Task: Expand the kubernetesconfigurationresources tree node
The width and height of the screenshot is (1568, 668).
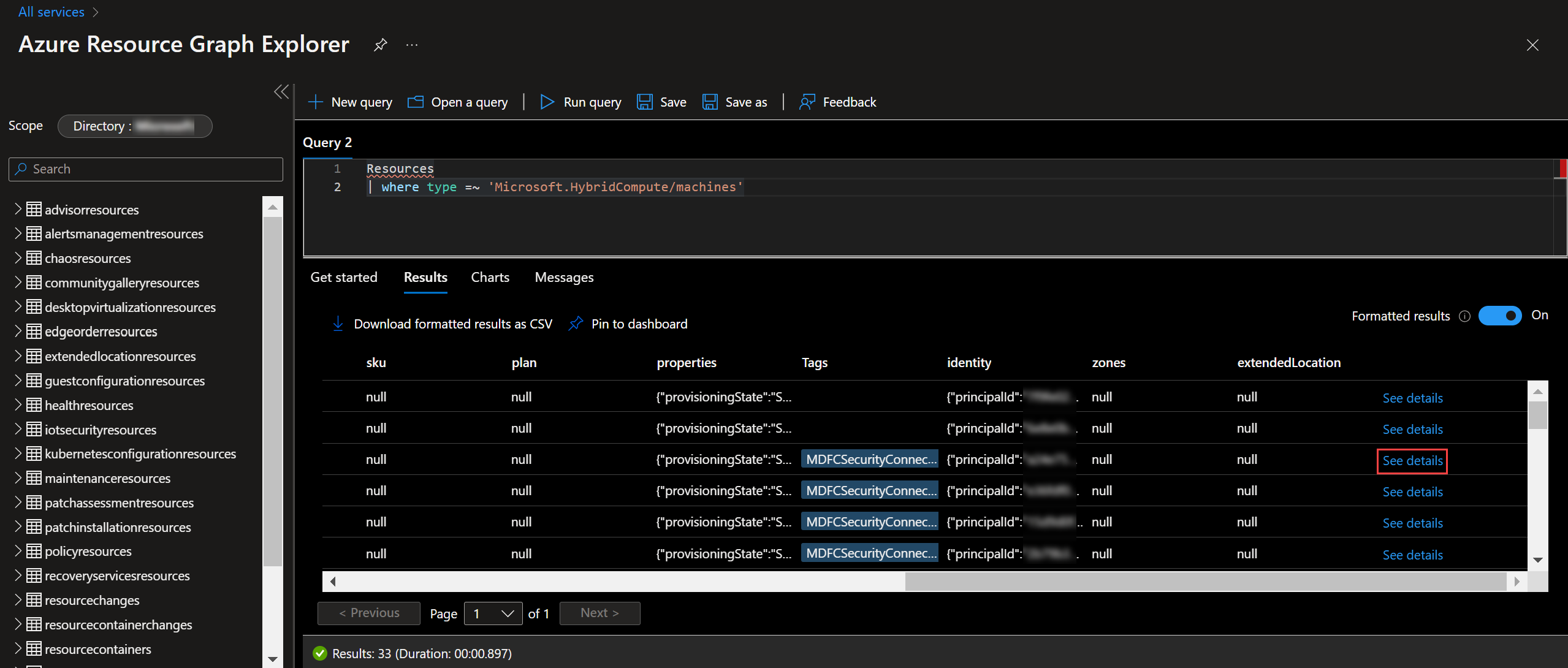Action: click(x=18, y=453)
